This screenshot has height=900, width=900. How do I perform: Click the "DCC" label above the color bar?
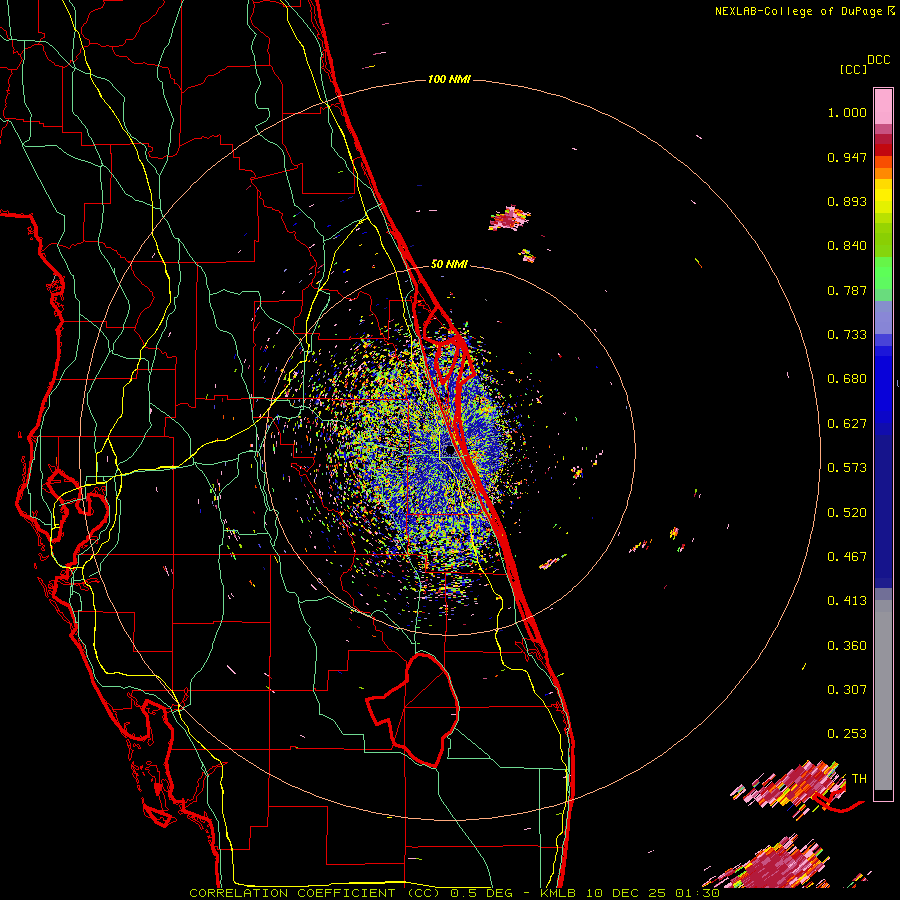pyautogui.click(x=879, y=60)
